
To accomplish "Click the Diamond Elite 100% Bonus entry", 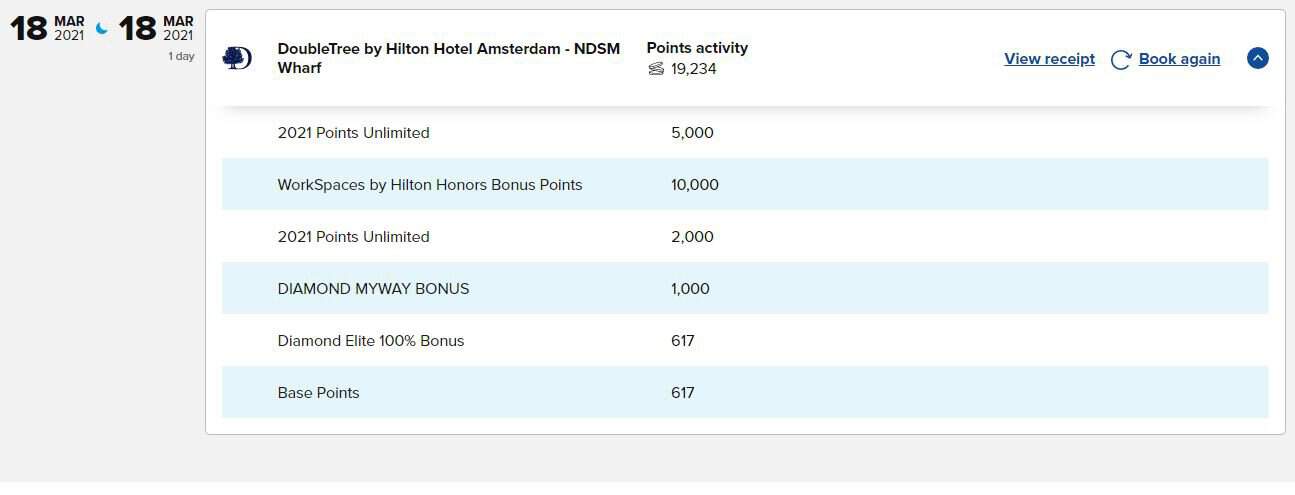I will click(x=371, y=341).
